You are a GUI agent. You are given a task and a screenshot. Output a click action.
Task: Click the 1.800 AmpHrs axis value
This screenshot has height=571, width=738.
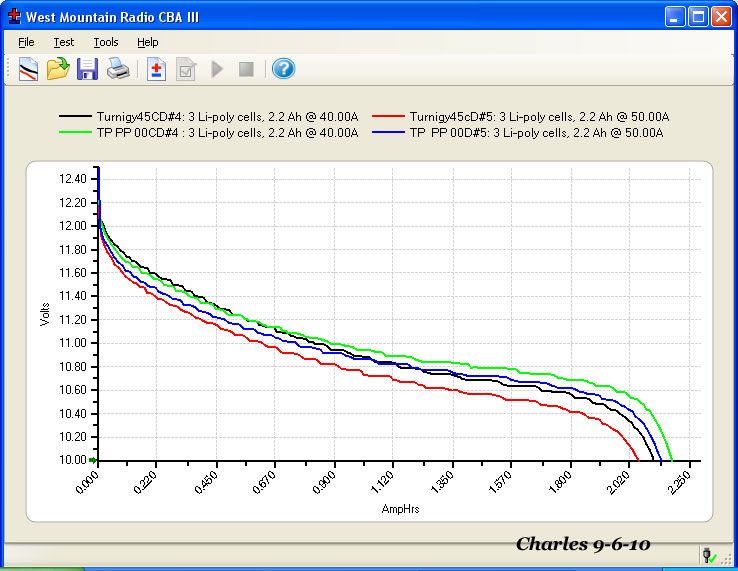tap(560, 482)
